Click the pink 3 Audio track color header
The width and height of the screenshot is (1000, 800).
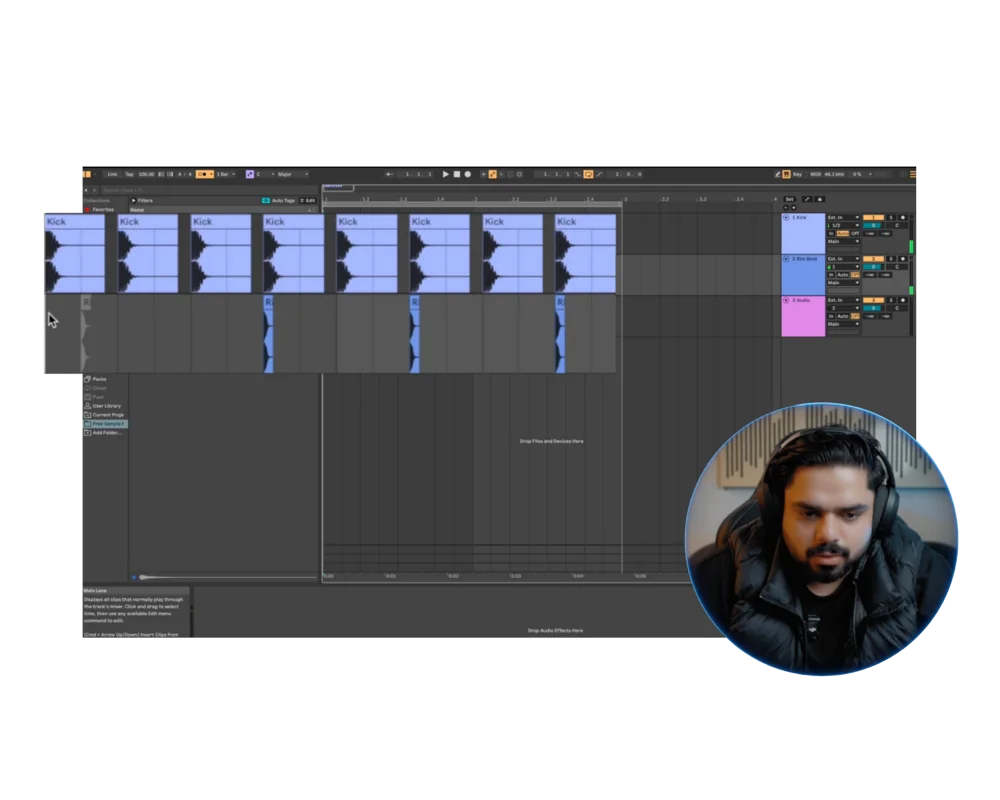point(804,316)
